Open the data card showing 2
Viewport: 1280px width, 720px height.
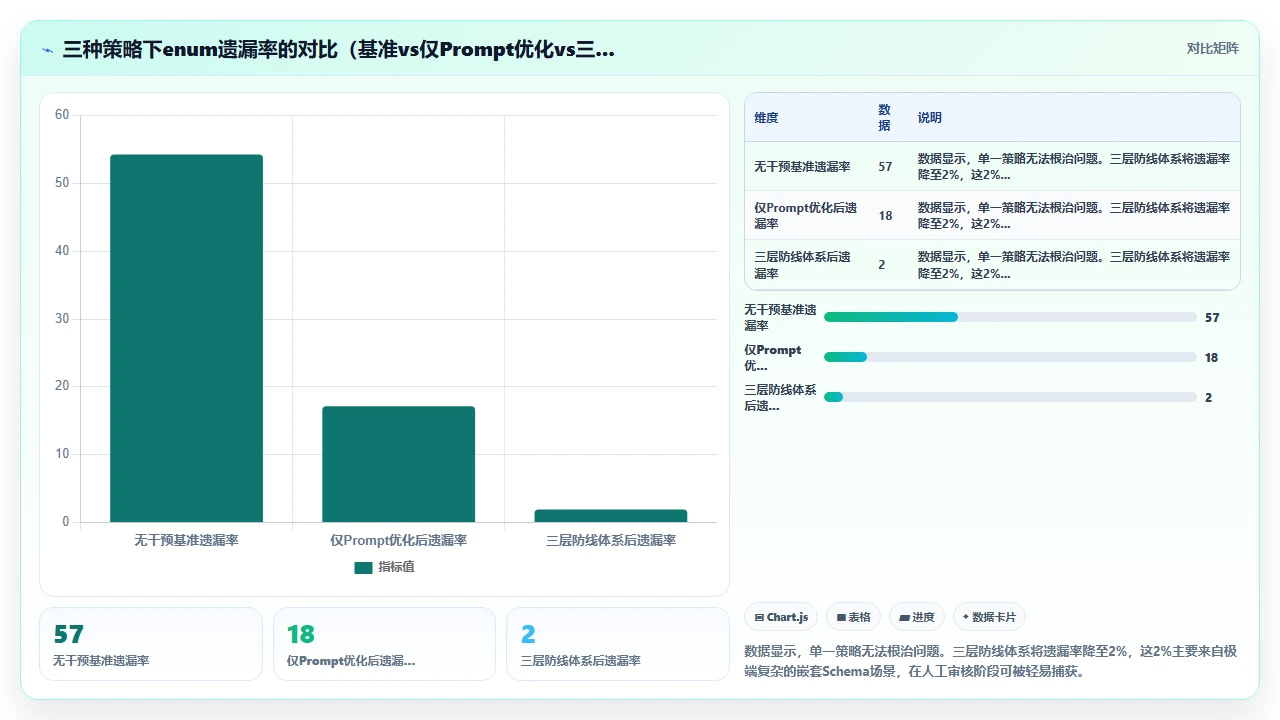tap(618, 644)
